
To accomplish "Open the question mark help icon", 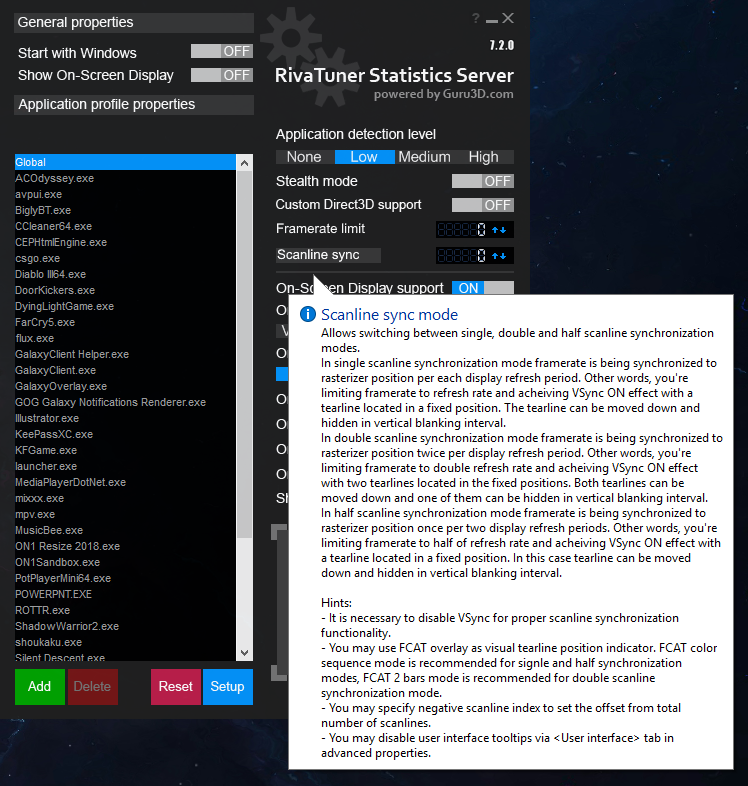I will pyautogui.click(x=475, y=19).
